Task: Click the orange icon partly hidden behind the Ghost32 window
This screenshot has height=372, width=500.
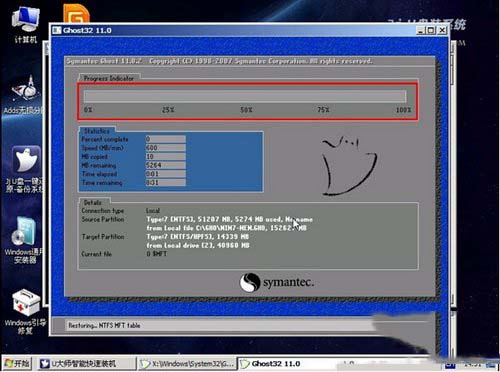Action: 76,13
